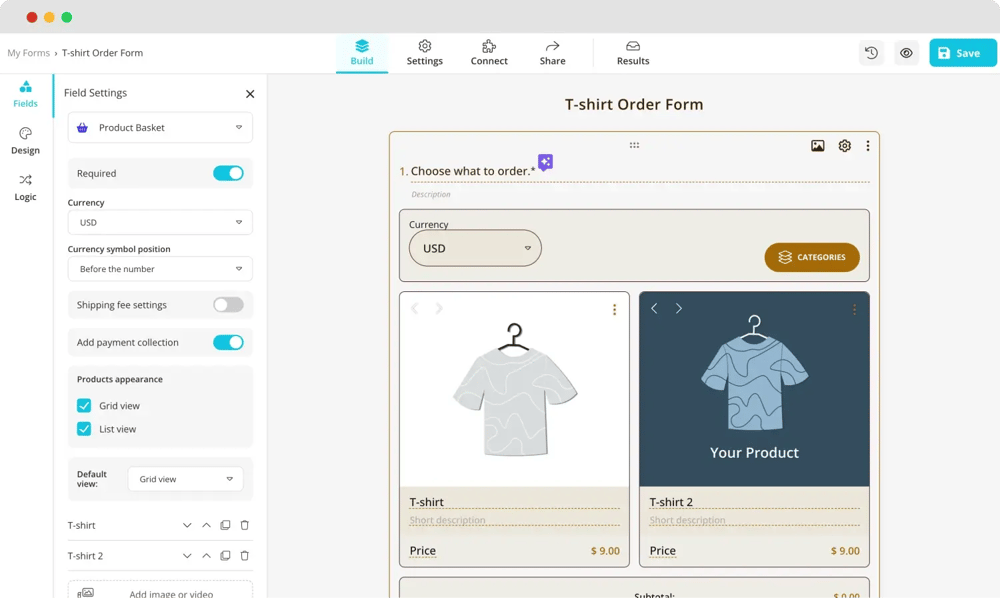The width and height of the screenshot is (1000, 598).
Task: Enable Shipping fee settings toggle
Action: [x=228, y=305]
